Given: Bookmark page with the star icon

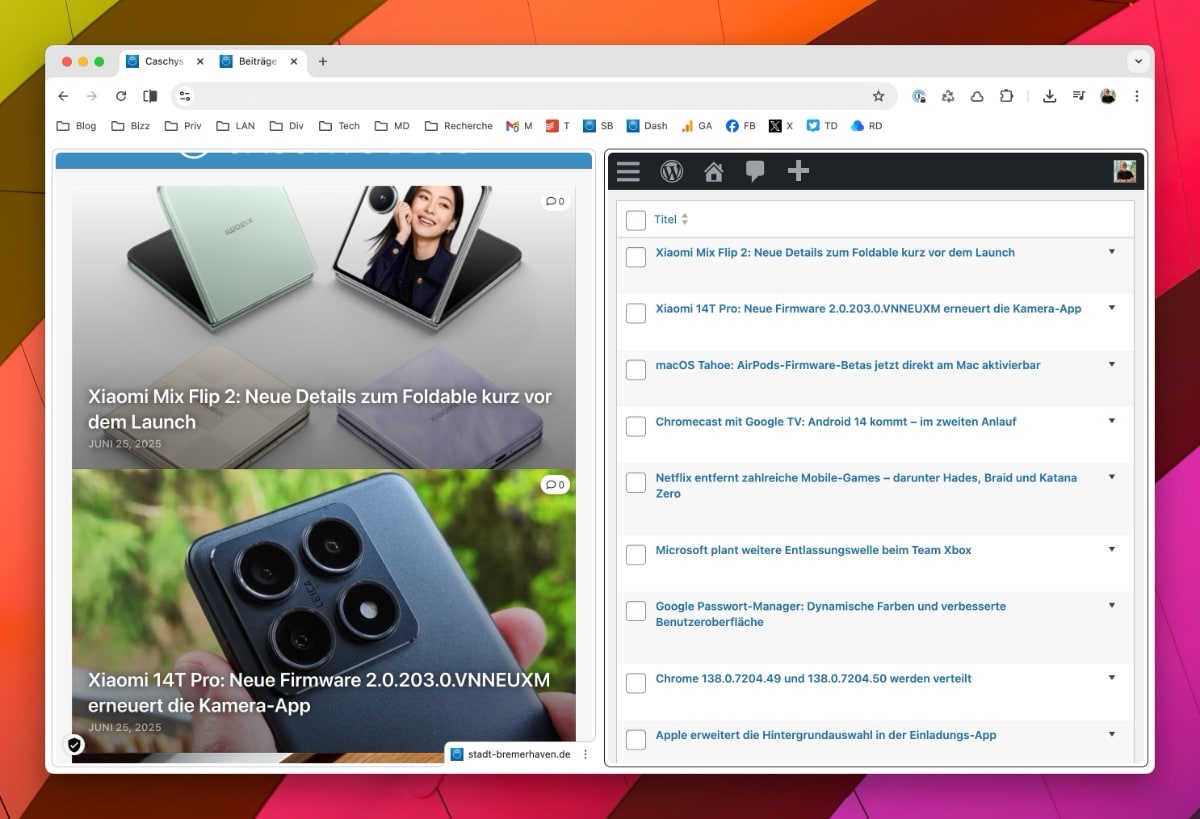Looking at the screenshot, I should click(878, 96).
